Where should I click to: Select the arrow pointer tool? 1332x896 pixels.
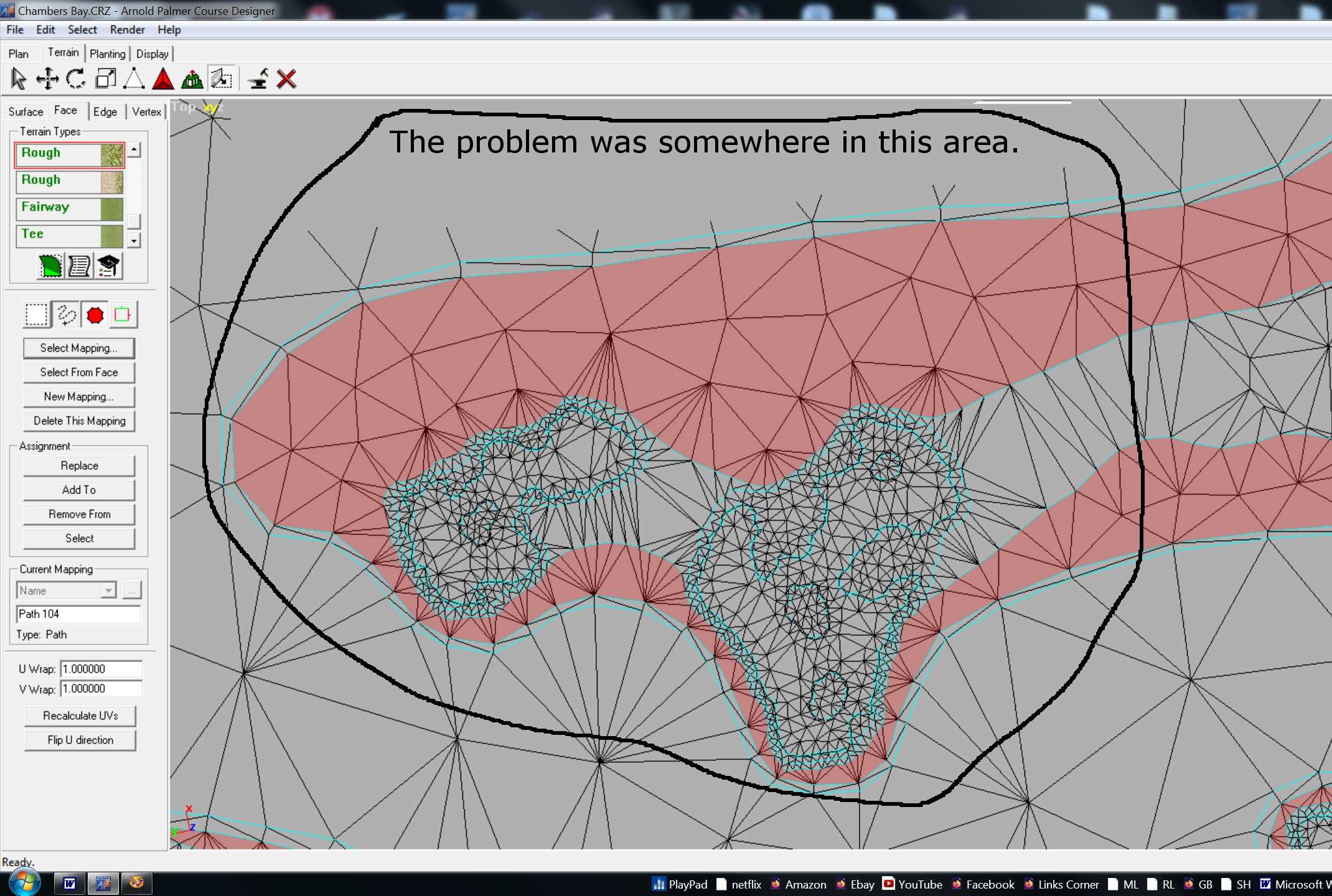tap(18, 79)
